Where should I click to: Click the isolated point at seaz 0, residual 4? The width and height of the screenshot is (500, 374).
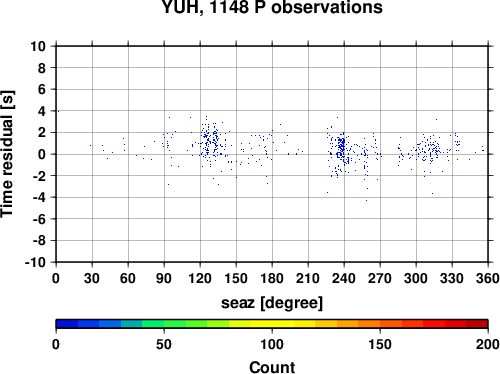pos(58,111)
